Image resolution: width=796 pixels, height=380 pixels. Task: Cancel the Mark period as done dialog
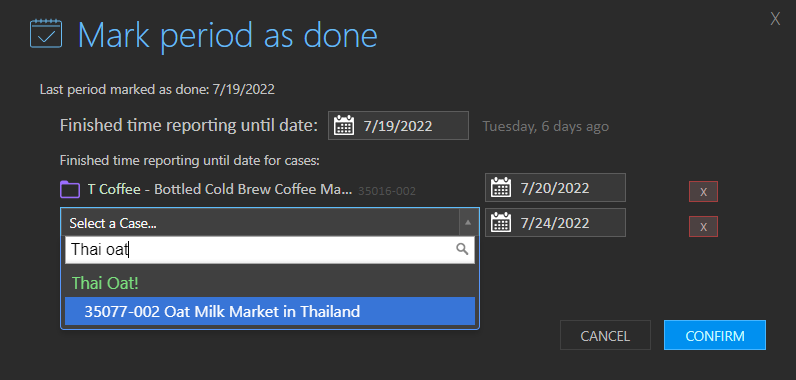click(605, 335)
